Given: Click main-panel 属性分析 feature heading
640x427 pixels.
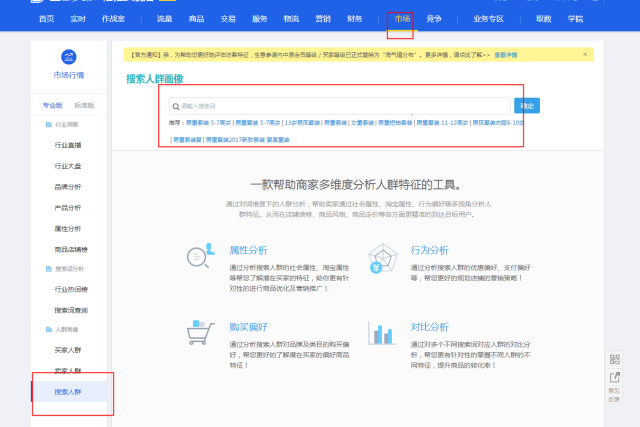Looking at the screenshot, I should 249,250.
